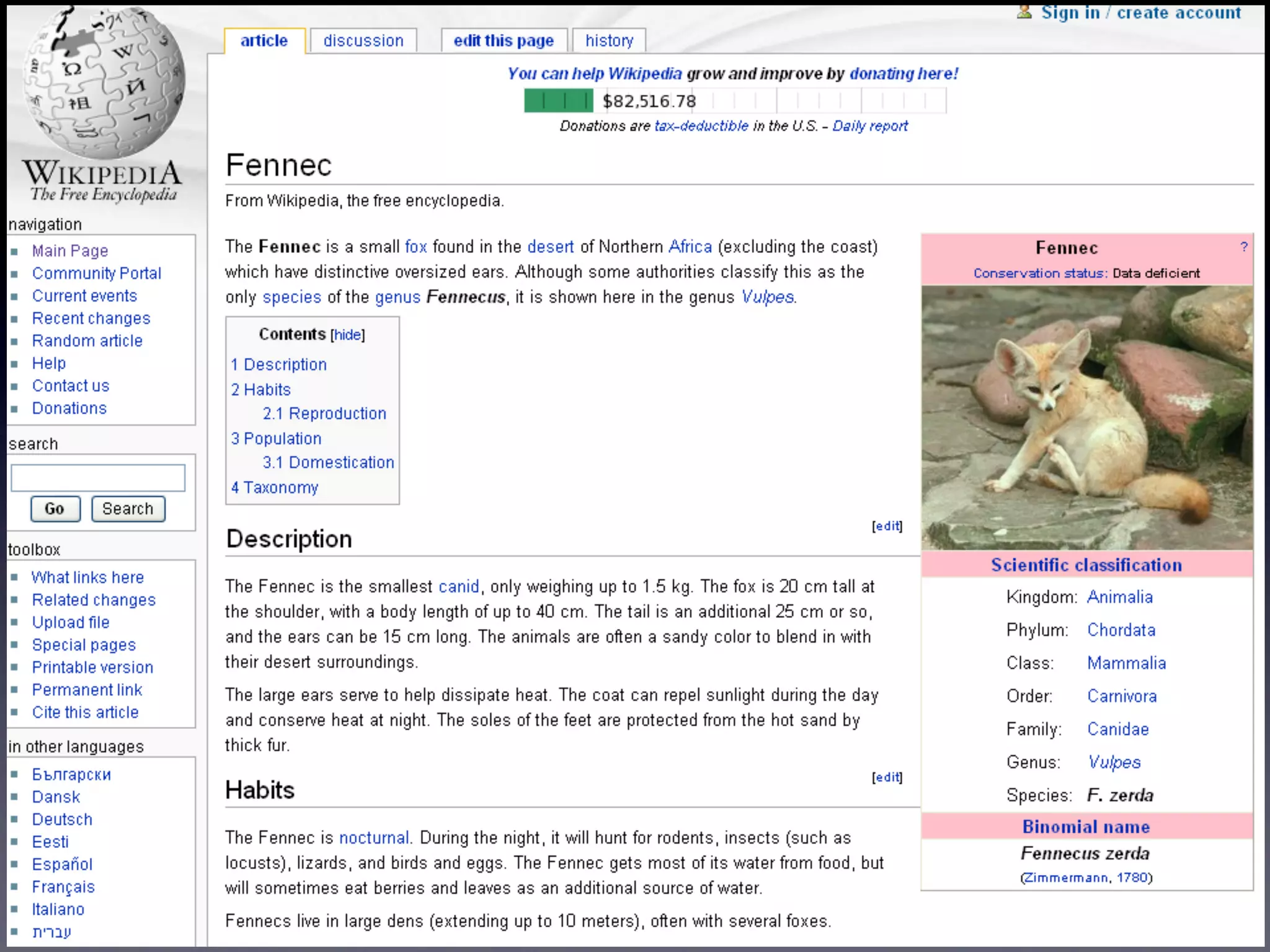Hide the Contents table
This screenshot has width=1270, height=952.
coord(347,335)
